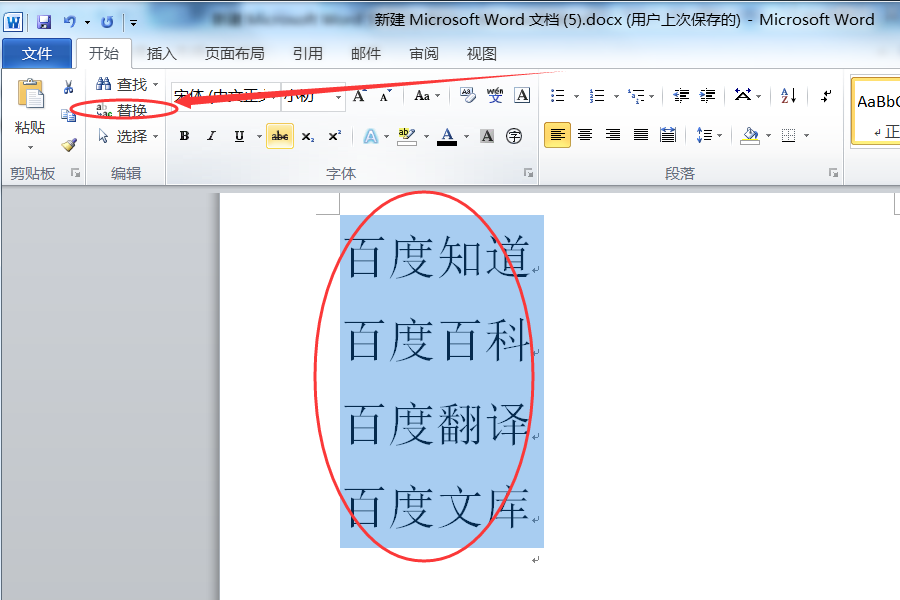The image size is (900, 600).
Task: Click enclosed characters 字 icon
Action: (514, 137)
